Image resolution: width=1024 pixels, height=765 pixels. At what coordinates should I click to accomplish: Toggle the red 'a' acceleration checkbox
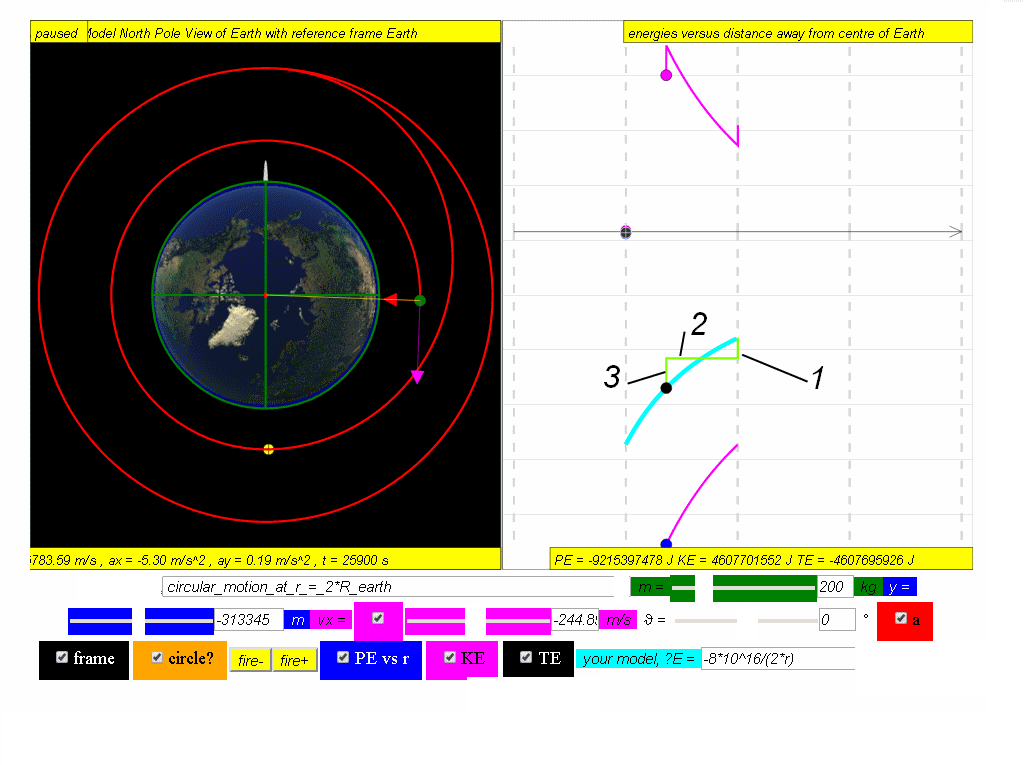point(901,618)
